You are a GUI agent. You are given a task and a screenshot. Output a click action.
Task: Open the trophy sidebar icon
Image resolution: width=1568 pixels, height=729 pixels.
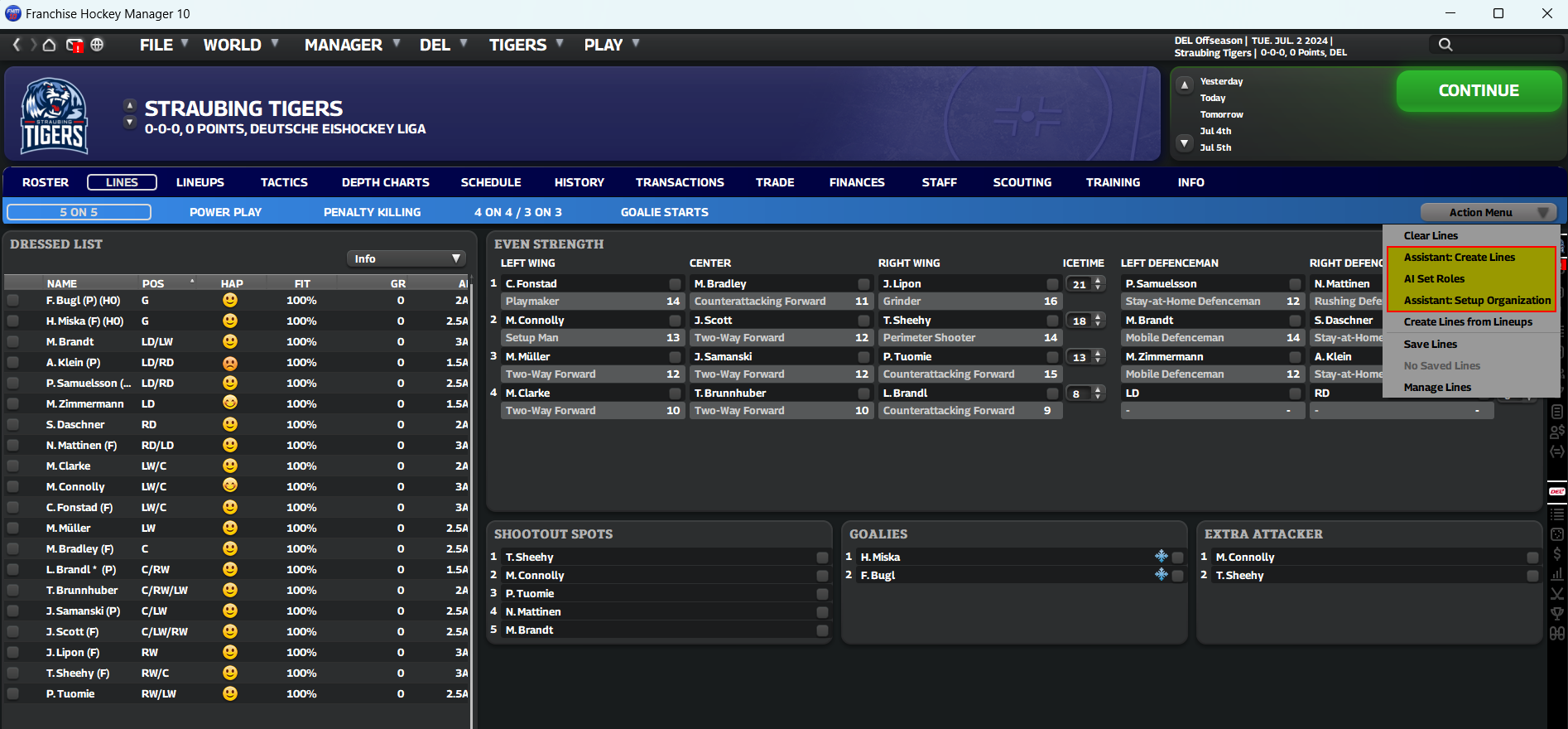[1557, 614]
